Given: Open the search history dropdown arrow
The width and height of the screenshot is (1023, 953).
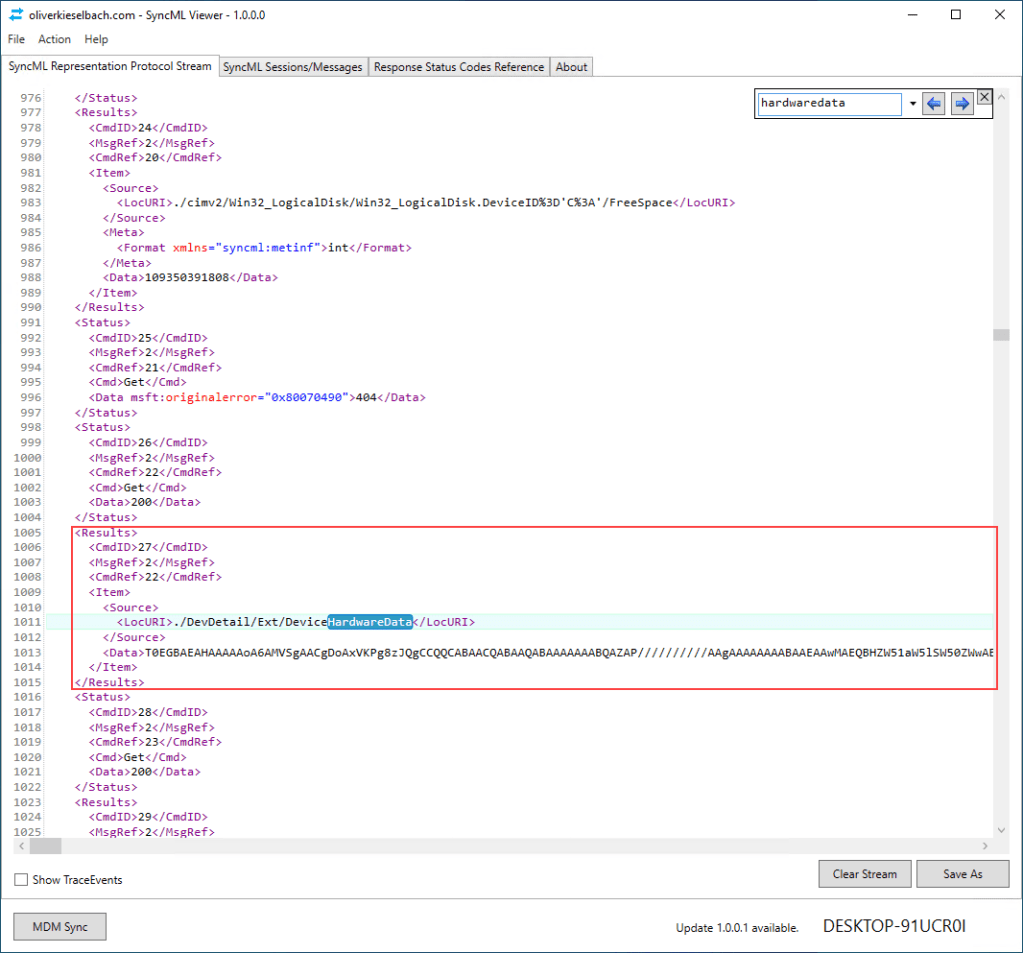Looking at the screenshot, I should click(x=913, y=103).
